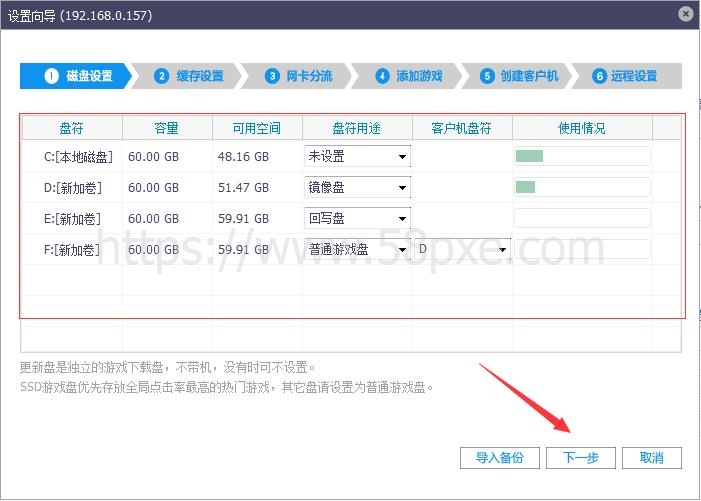Click the 使用情况 column header

[582, 128]
